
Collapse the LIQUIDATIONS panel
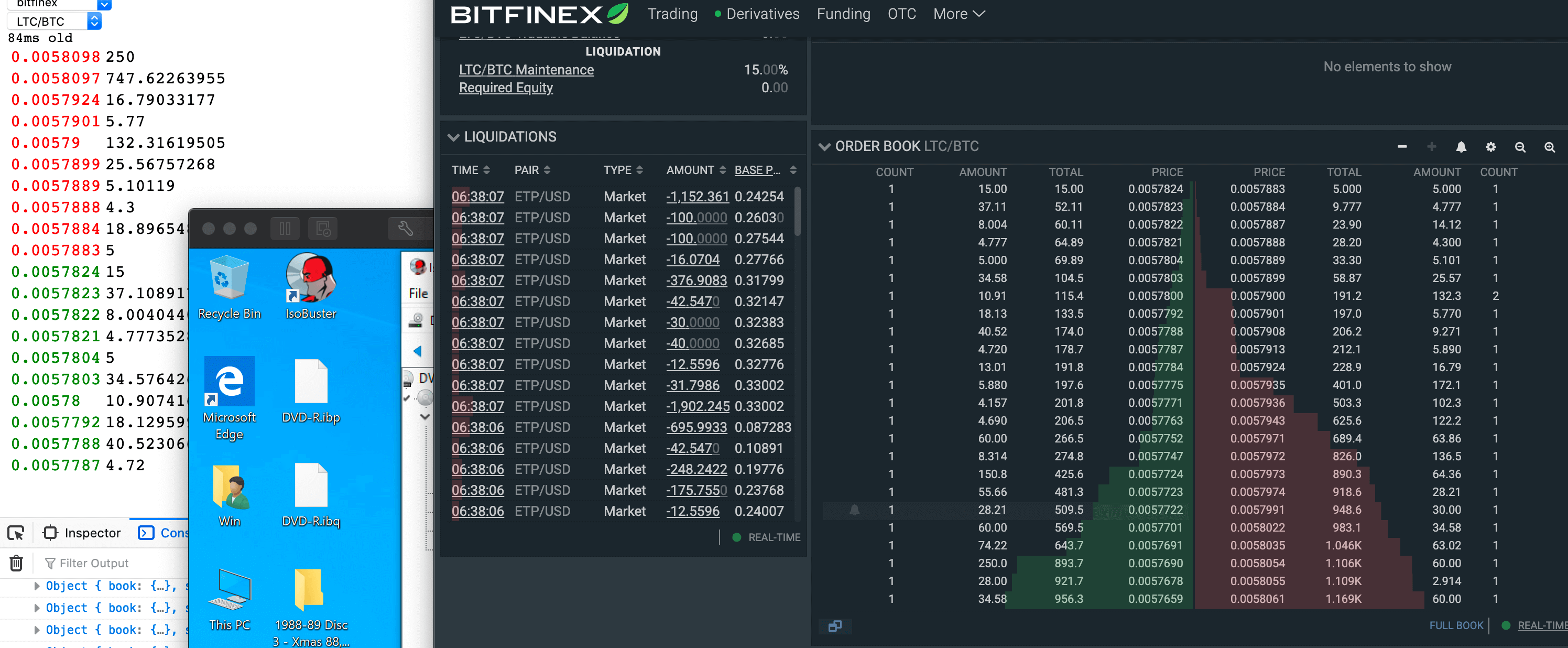(x=453, y=137)
